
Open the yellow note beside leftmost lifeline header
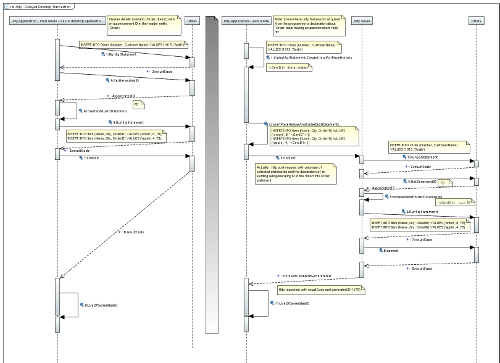[144, 25]
